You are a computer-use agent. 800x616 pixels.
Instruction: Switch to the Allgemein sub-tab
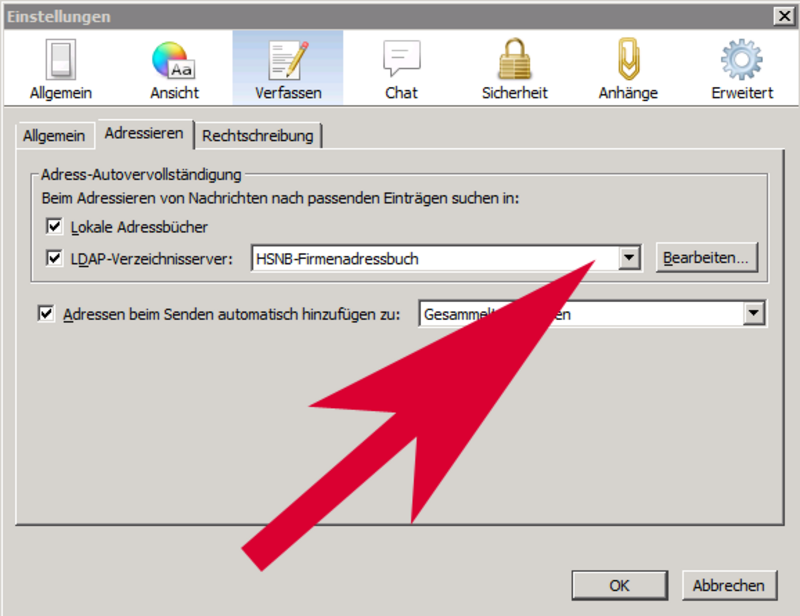coord(54,136)
